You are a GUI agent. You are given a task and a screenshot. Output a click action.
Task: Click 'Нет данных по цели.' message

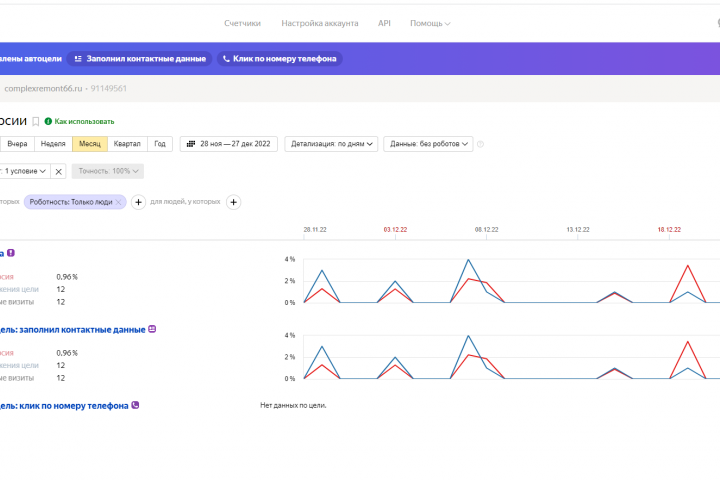[x=293, y=406]
